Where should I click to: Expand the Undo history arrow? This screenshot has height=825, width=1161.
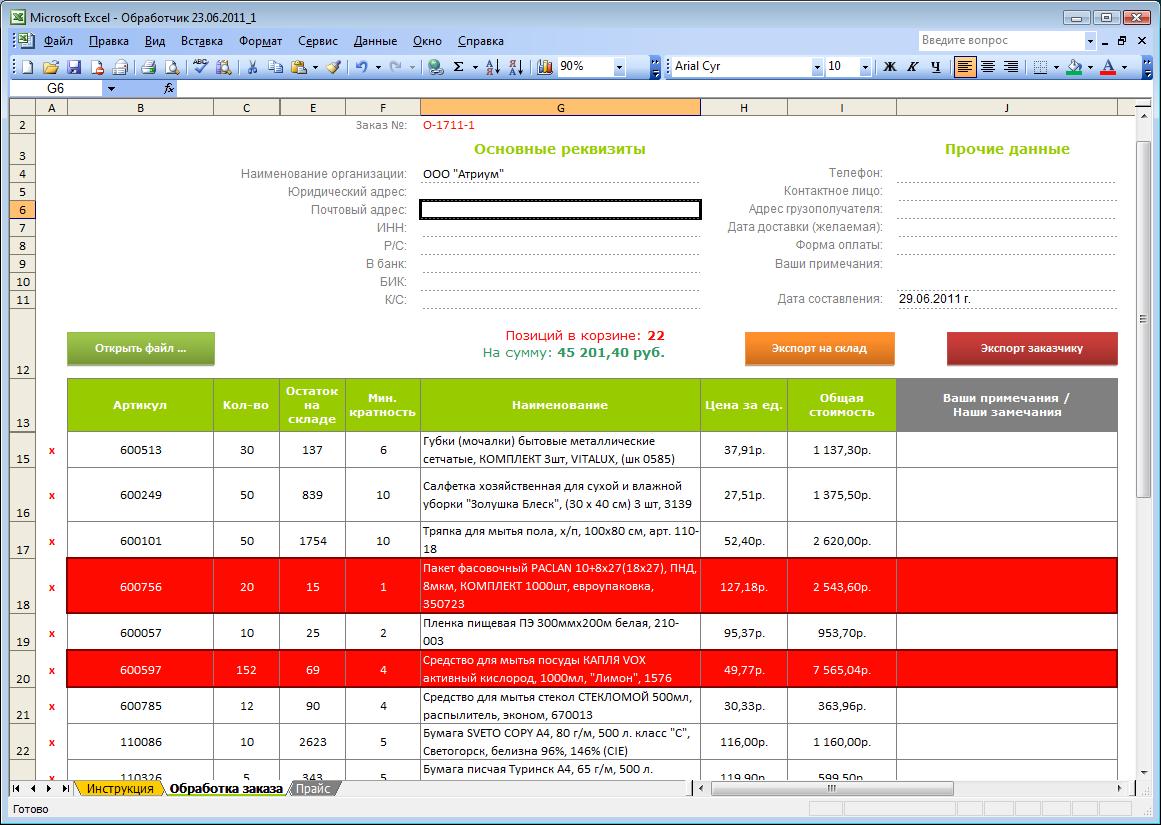point(378,67)
